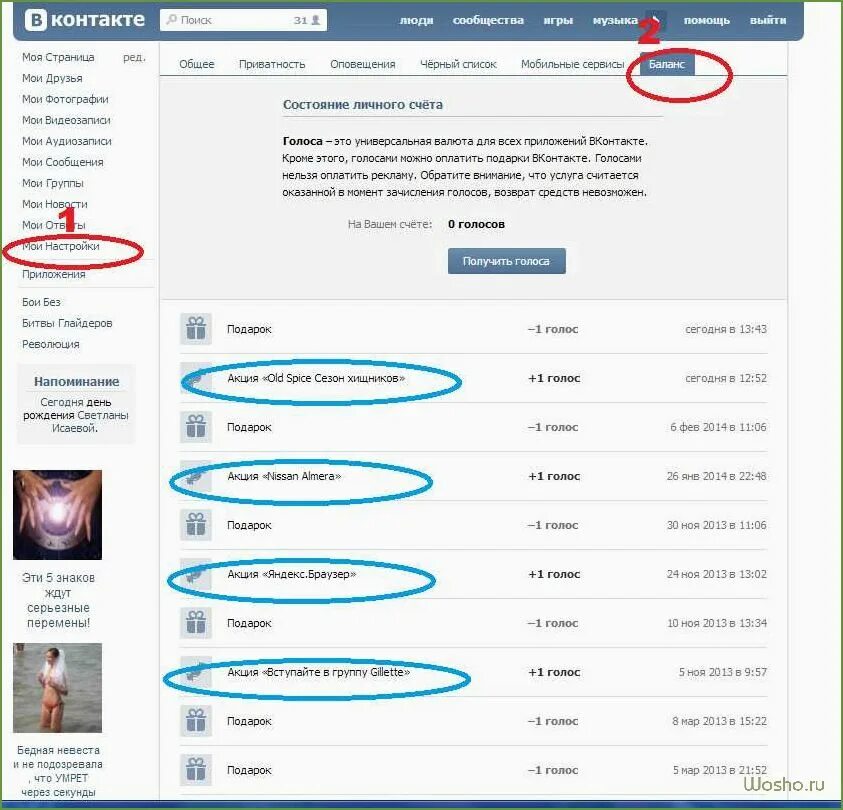
Task: Open the Революция app link
Action: coord(51,344)
